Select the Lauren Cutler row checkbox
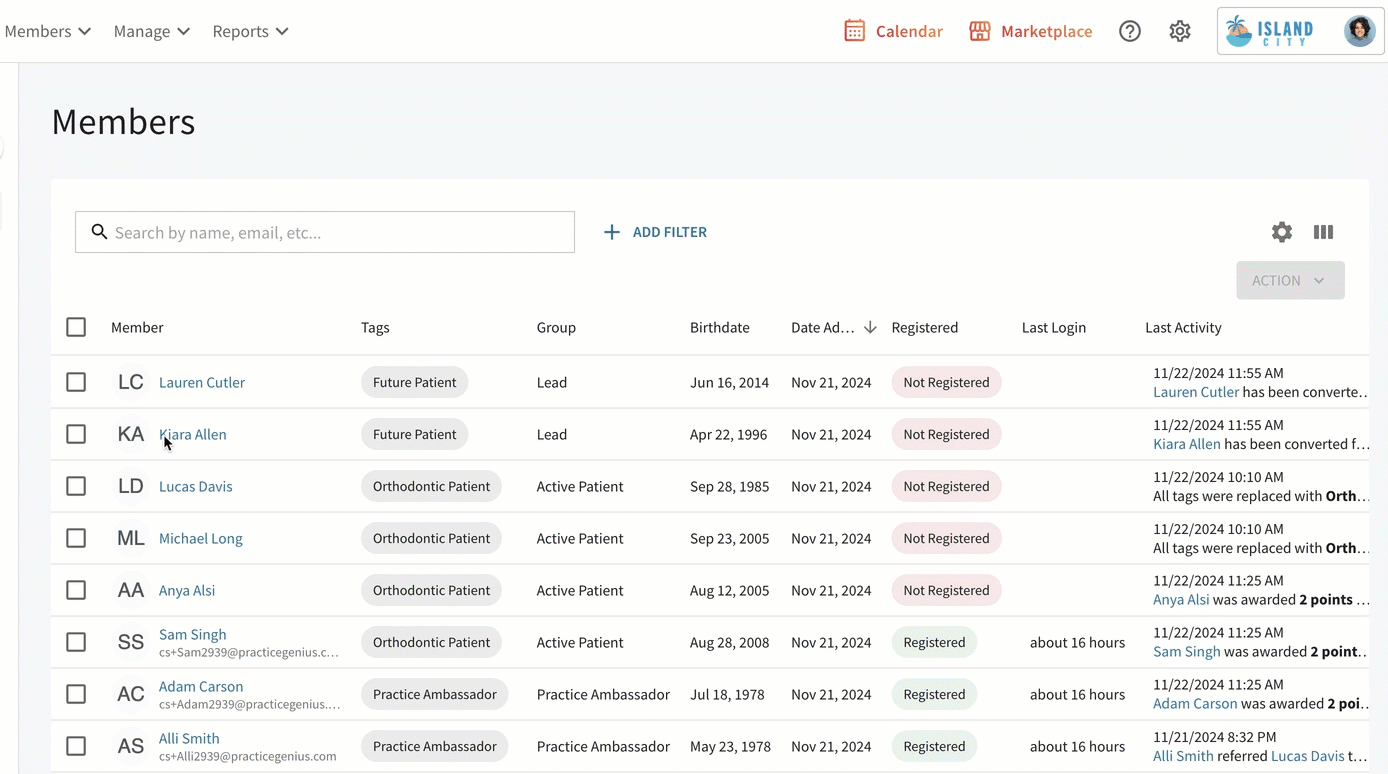Image resolution: width=1388 pixels, height=774 pixels. click(76, 382)
